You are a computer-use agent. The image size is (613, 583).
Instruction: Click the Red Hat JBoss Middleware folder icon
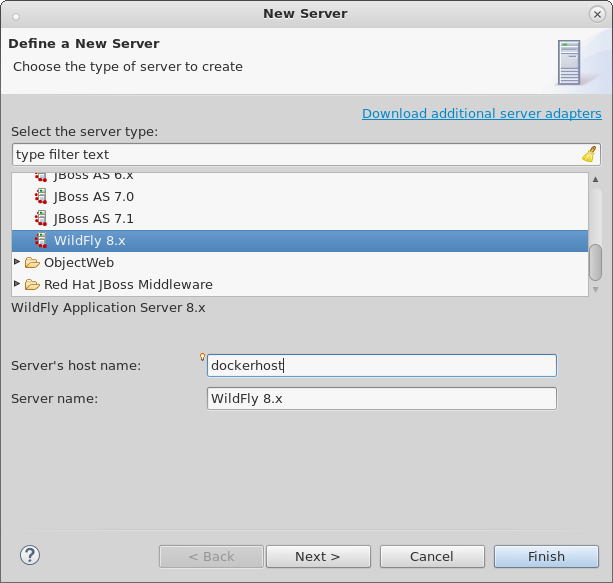(x=32, y=285)
